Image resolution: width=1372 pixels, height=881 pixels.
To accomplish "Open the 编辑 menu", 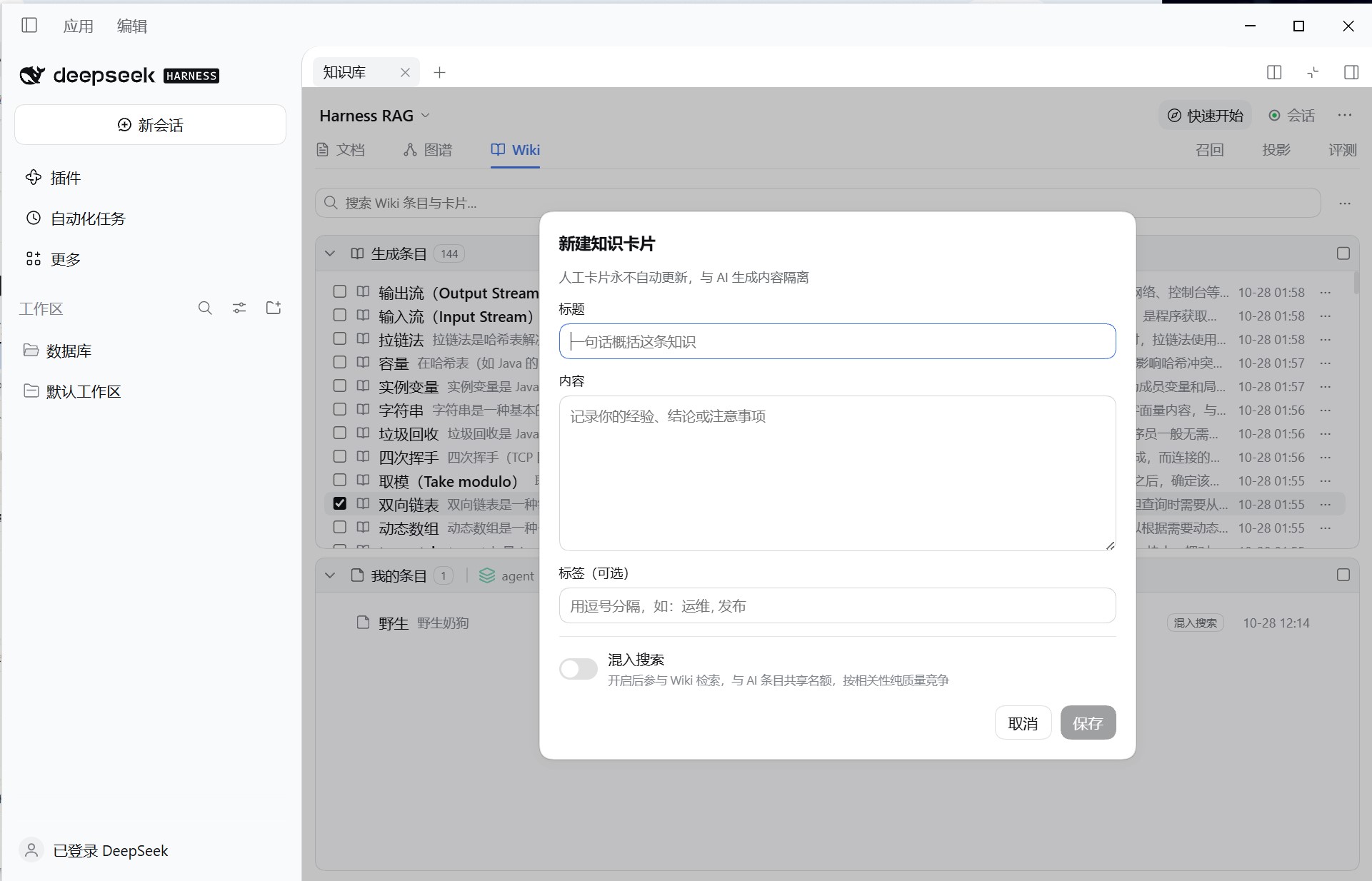I will pos(132,26).
